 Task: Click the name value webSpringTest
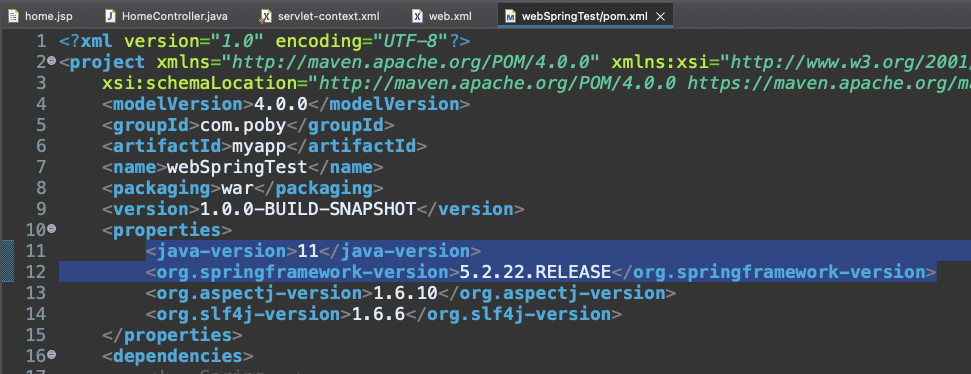(x=237, y=167)
